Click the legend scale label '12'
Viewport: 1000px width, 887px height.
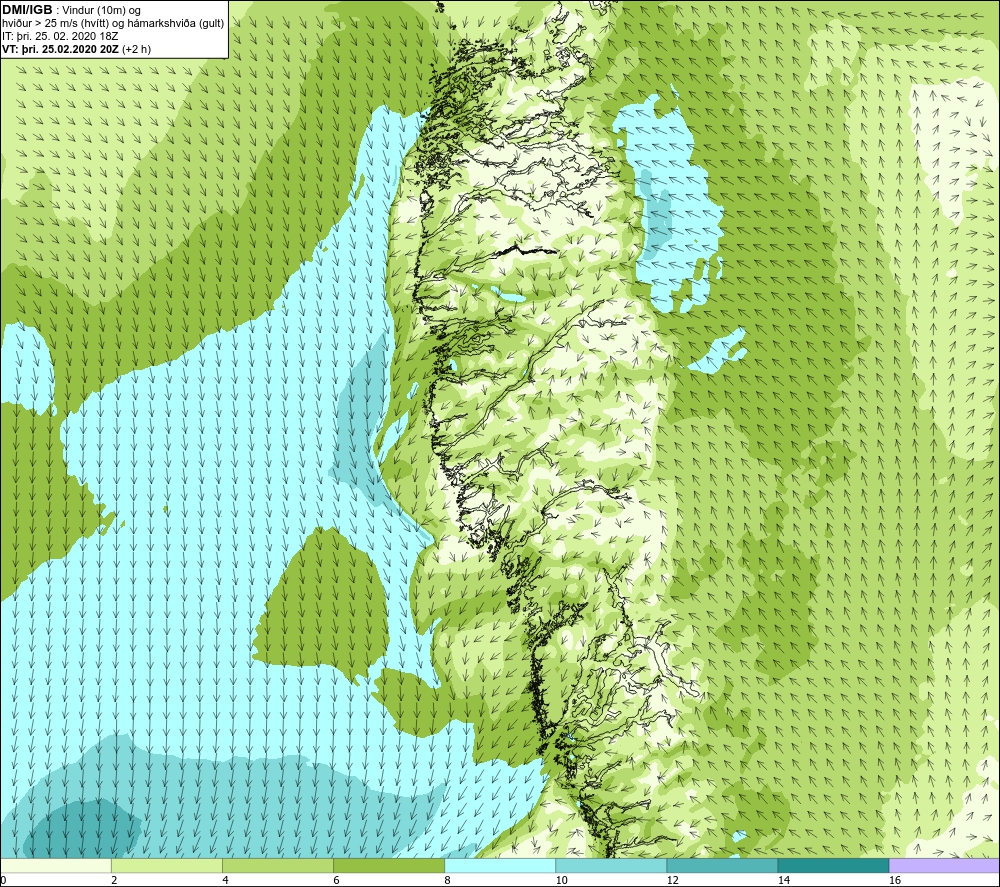point(672,880)
